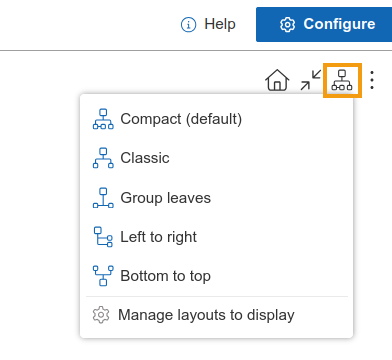The image size is (392, 360).
Task: Click the collapse arrows icon
Action: pyautogui.click(x=311, y=80)
